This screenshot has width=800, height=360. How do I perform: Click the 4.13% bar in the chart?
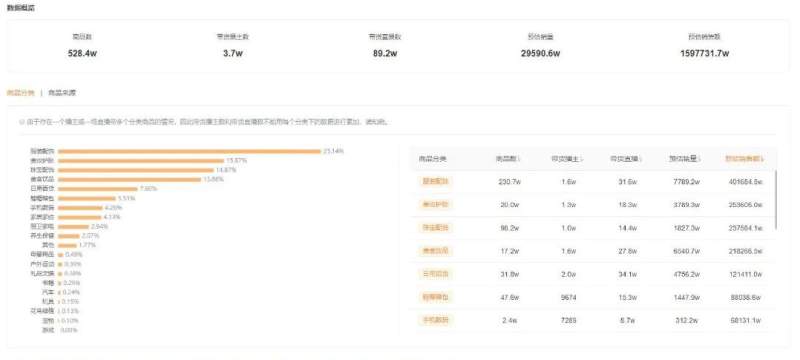coord(80,217)
